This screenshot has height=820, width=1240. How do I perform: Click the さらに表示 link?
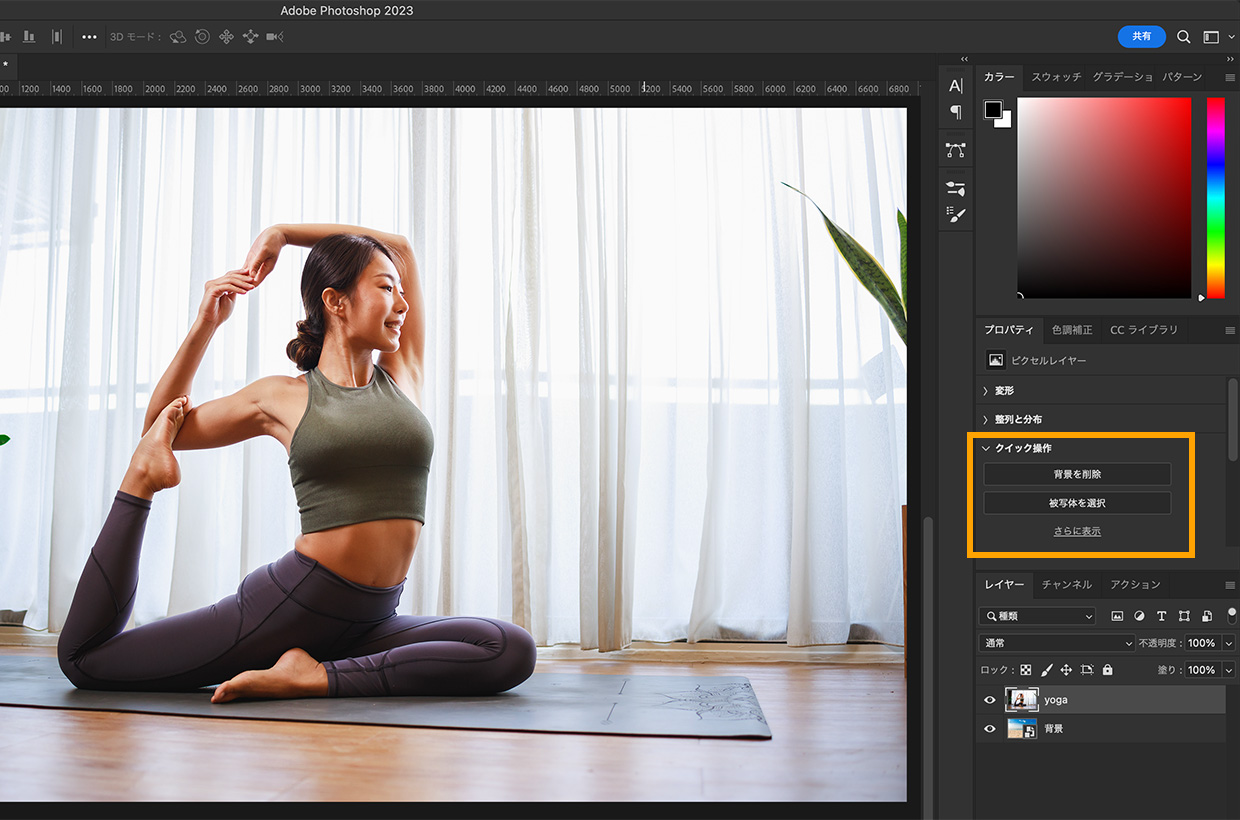point(1077,532)
